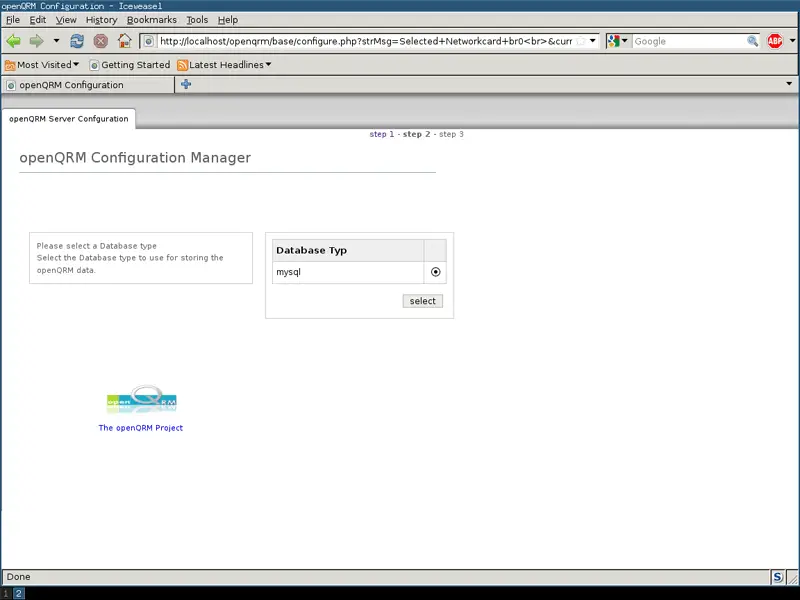Go to the Home page icon
800x600 pixels.
124,41
